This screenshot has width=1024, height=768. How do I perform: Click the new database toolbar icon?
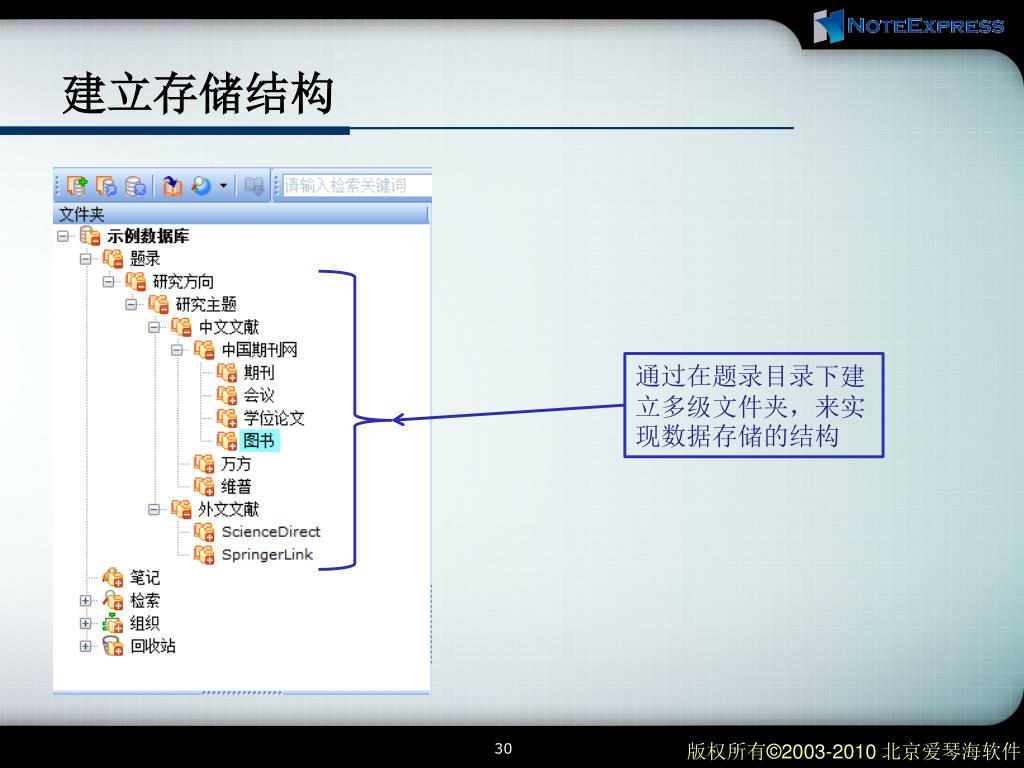[x=76, y=186]
